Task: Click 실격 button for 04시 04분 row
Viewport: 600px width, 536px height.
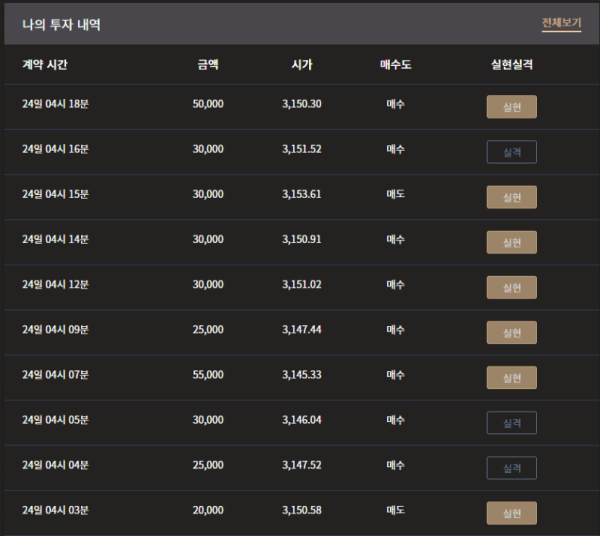Action: pyautogui.click(x=512, y=468)
